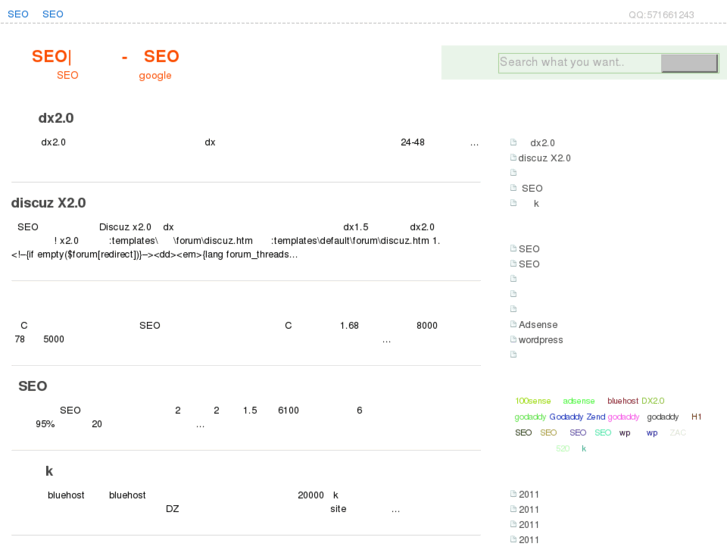
Task: Click the page icon beside sidebar k entry
Action: (513, 203)
